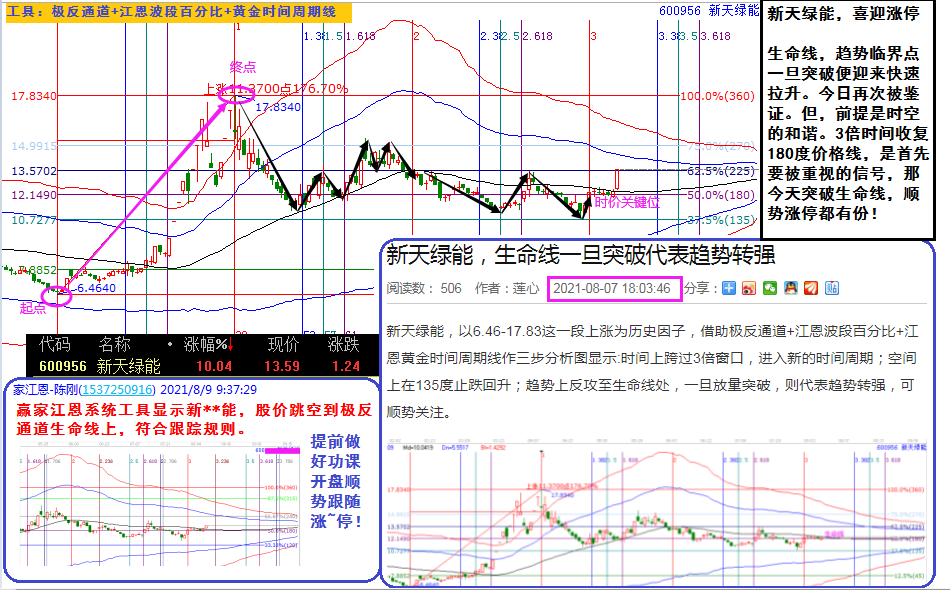The height and width of the screenshot is (590, 950).
Task: Open QQ number link 1537250916
Action: (117, 389)
